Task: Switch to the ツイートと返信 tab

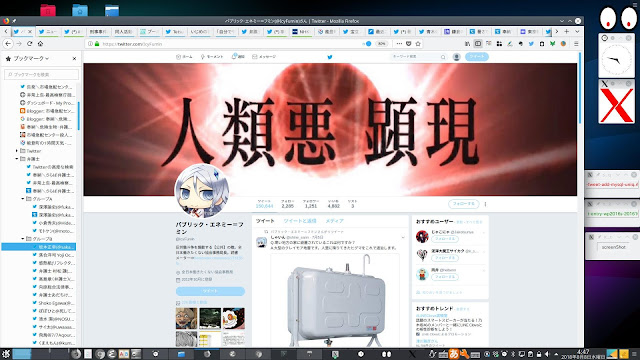Action: click(x=300, y=221)
